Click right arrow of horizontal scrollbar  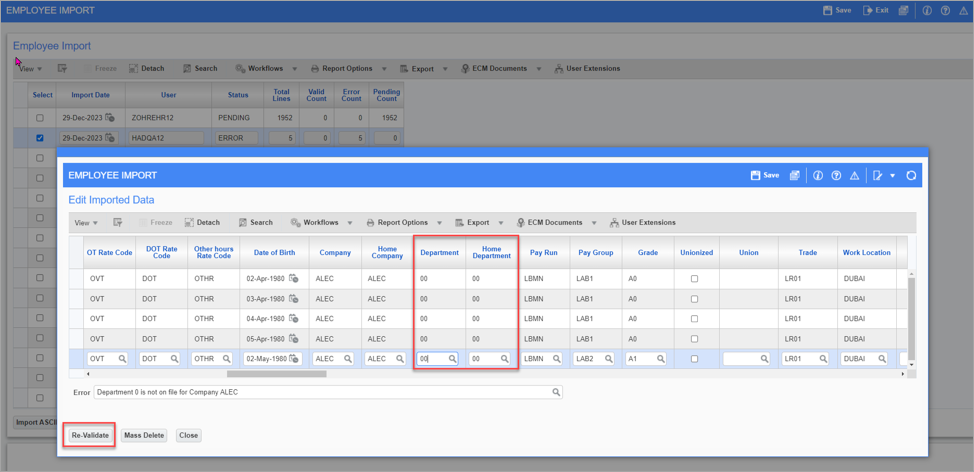click(903, 374)
